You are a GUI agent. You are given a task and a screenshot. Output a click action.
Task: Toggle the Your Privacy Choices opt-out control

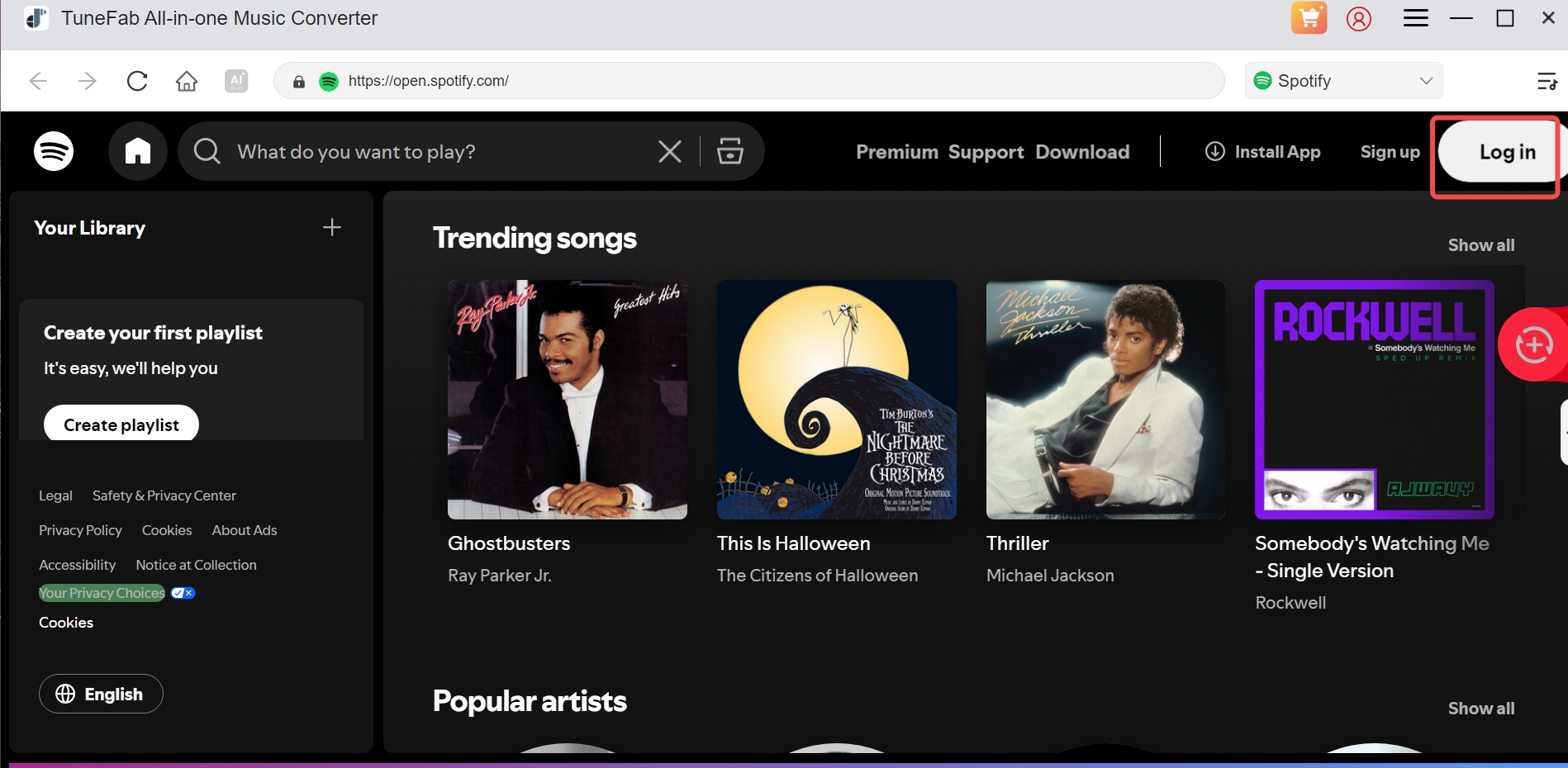pos(183,592)
